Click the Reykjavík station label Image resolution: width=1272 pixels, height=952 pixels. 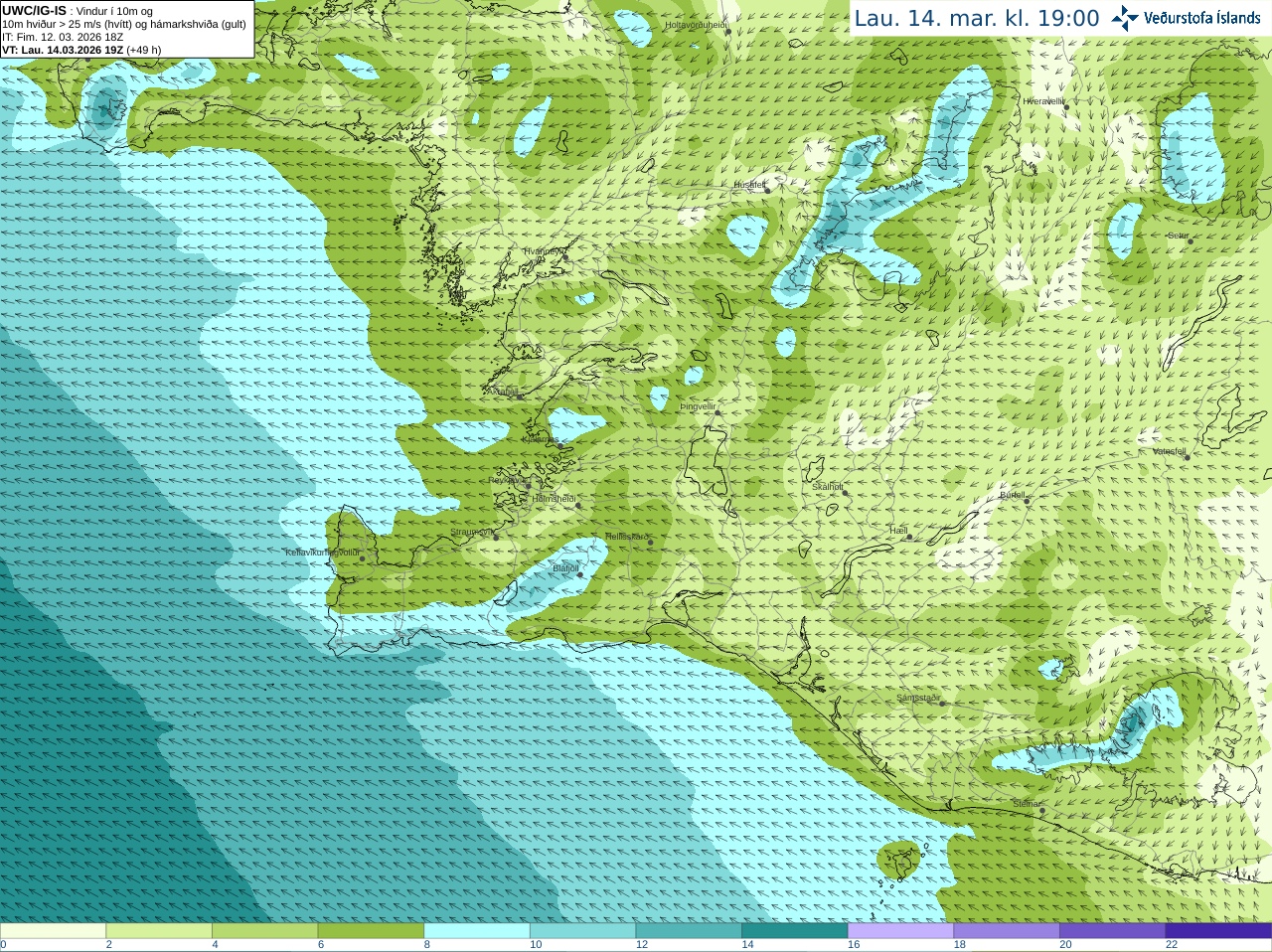[x=508, y=480]
